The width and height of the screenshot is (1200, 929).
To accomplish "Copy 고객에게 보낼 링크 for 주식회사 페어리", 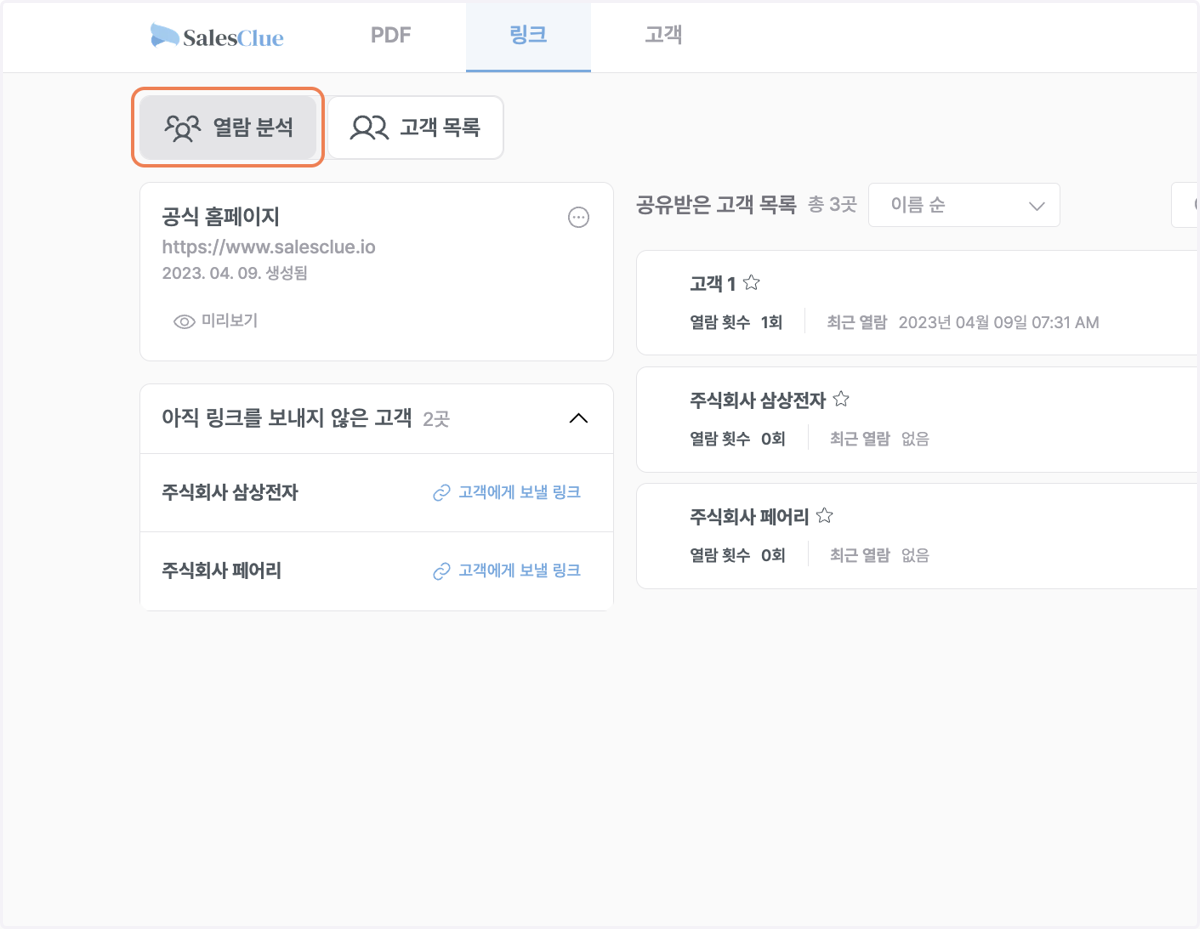I will coord(507,571).
